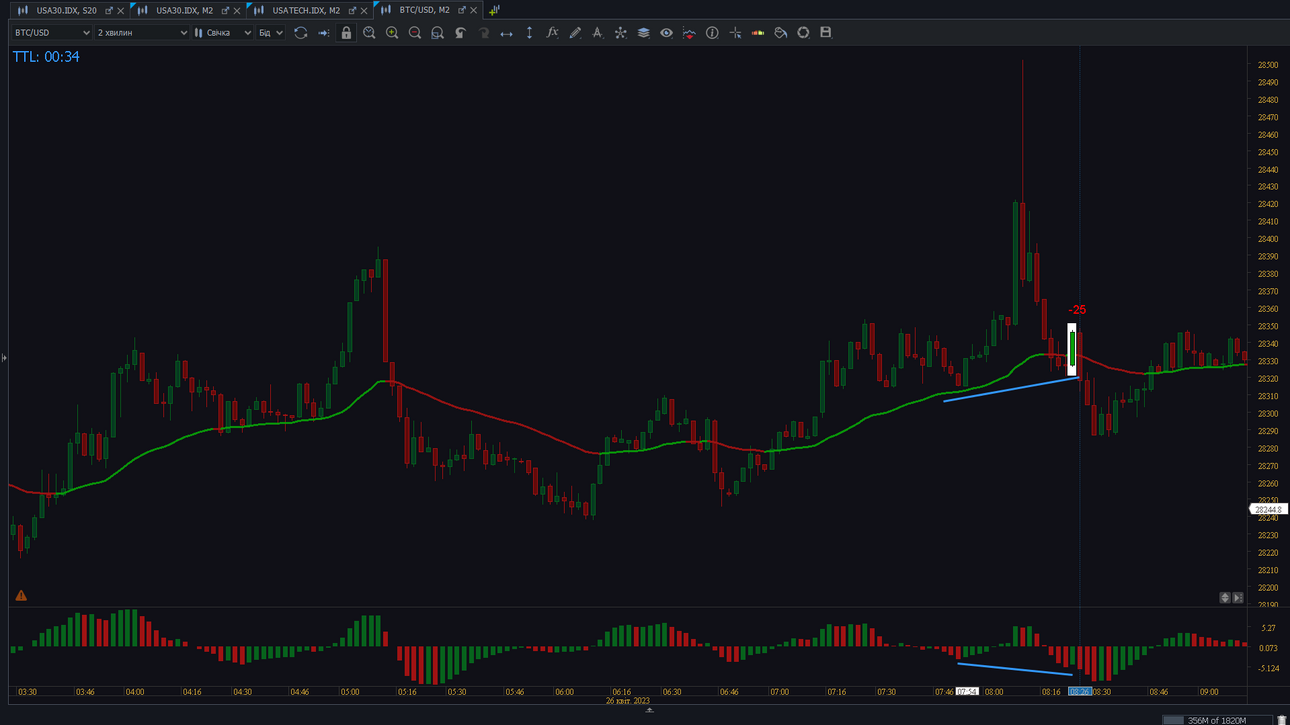Screen dimensions: 1290x725
Task: Click the colored volume bars icon
Action: click(758, 33)
